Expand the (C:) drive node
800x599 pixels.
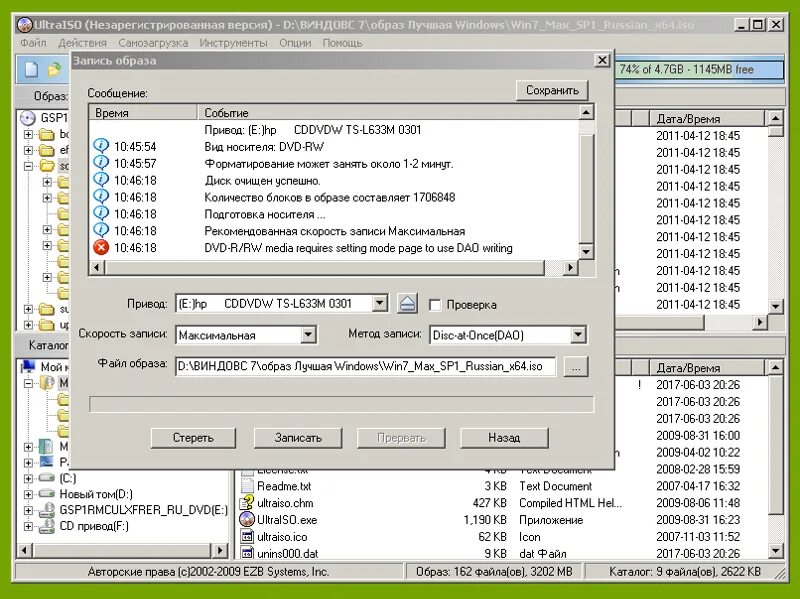pos(28,478)
